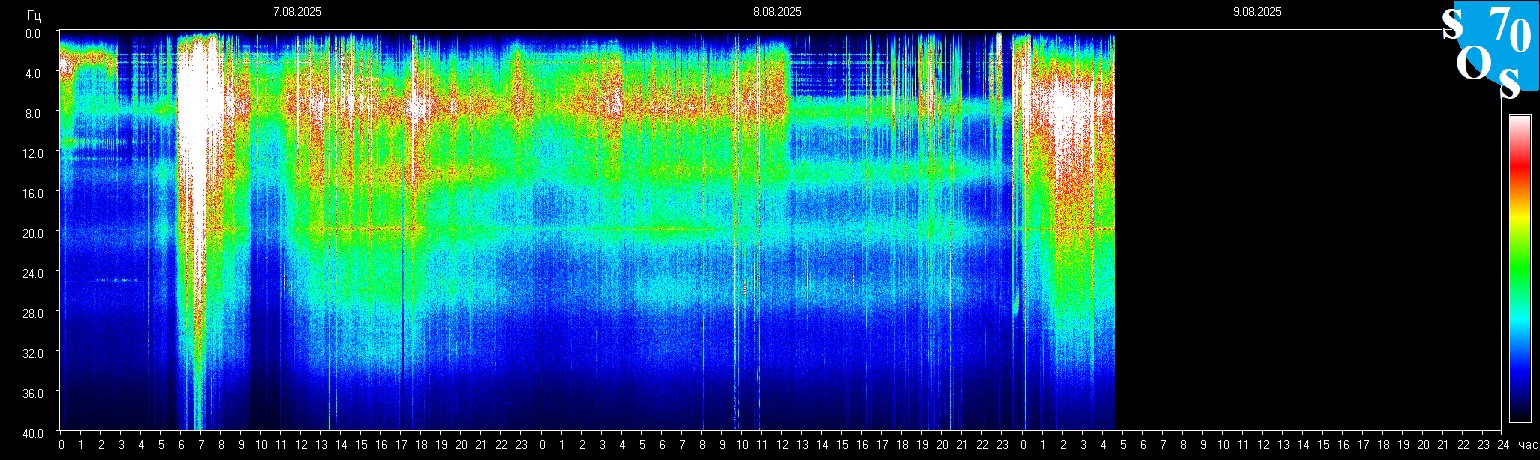Click the 24.0 frequency axis value
This screenshot has height=460, width=1540.
pos(31,273)
